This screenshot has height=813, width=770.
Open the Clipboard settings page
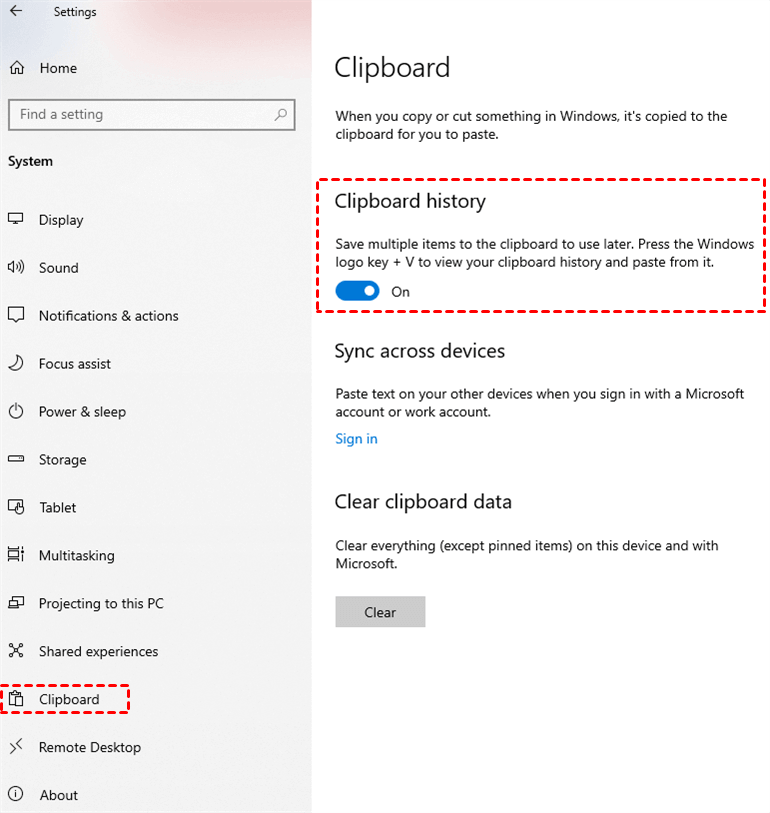69,700
